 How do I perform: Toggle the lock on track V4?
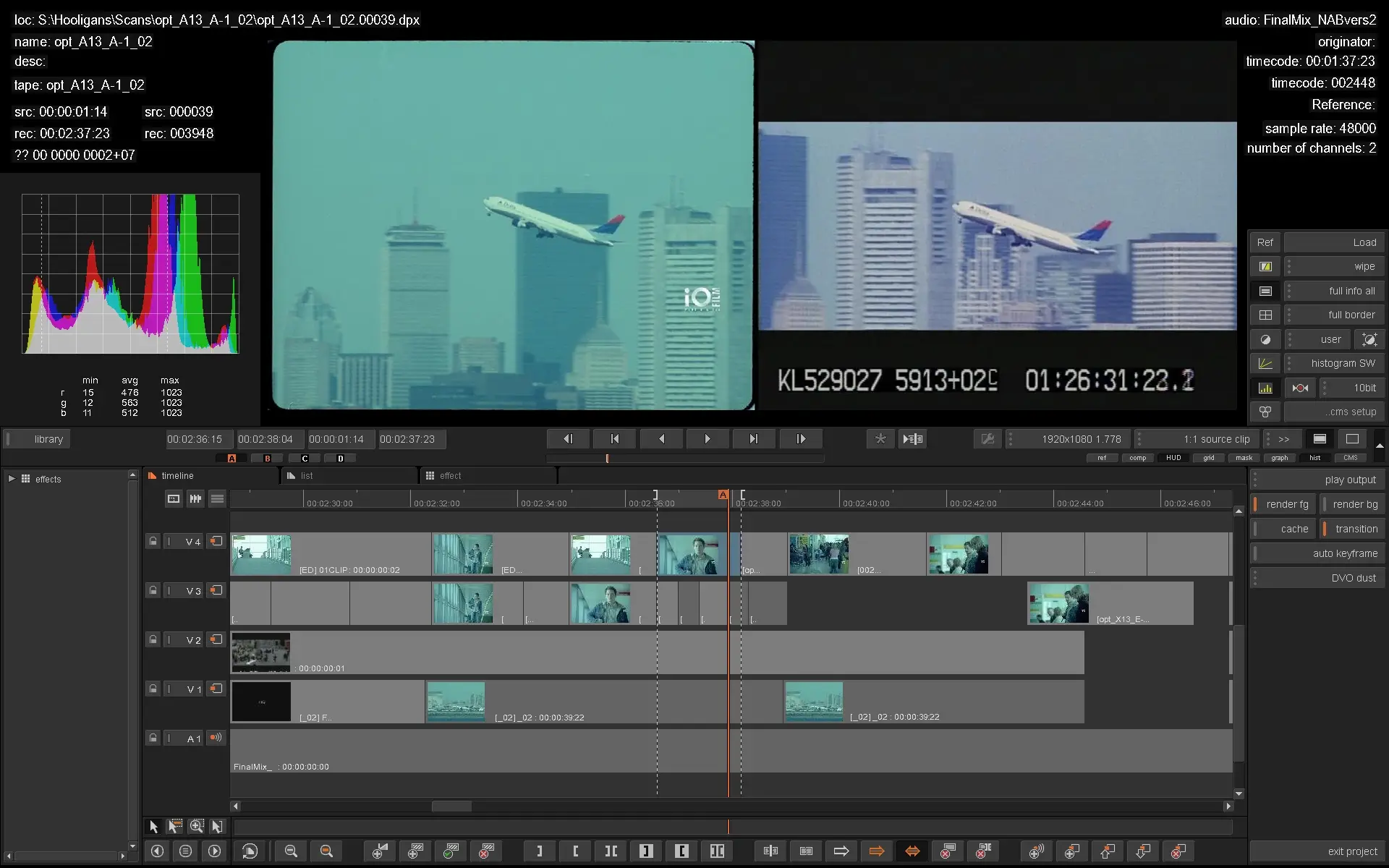click(x=153, y=541)
